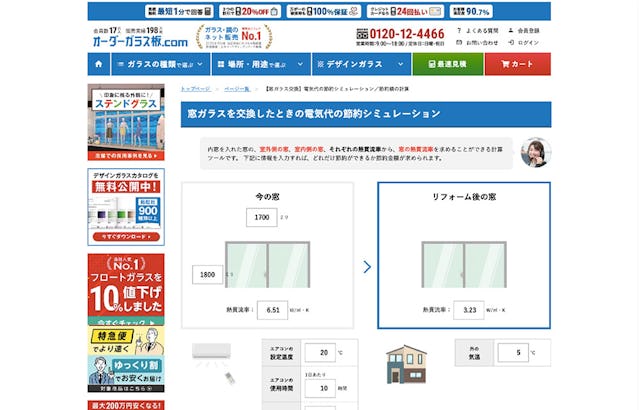The height and width of the screenshot is (410, 640).
Task: Click the calculator icon in 最速見積
Action: click(x=432, y=64)
